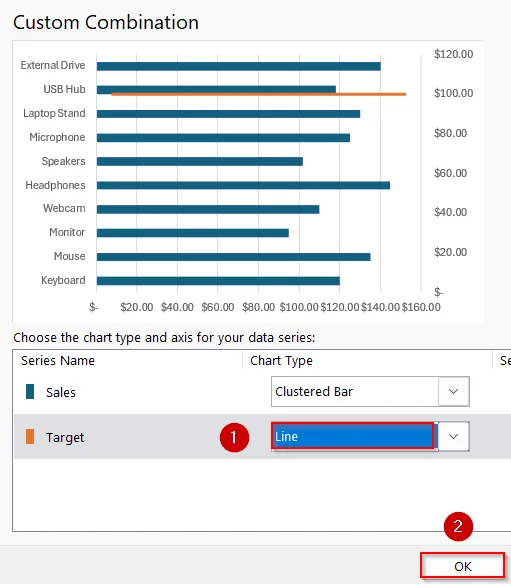Image resolution: width=511 pixels, height=584 pixels.
Task: Click the Custom Combination heading
Action: point(106,22)
